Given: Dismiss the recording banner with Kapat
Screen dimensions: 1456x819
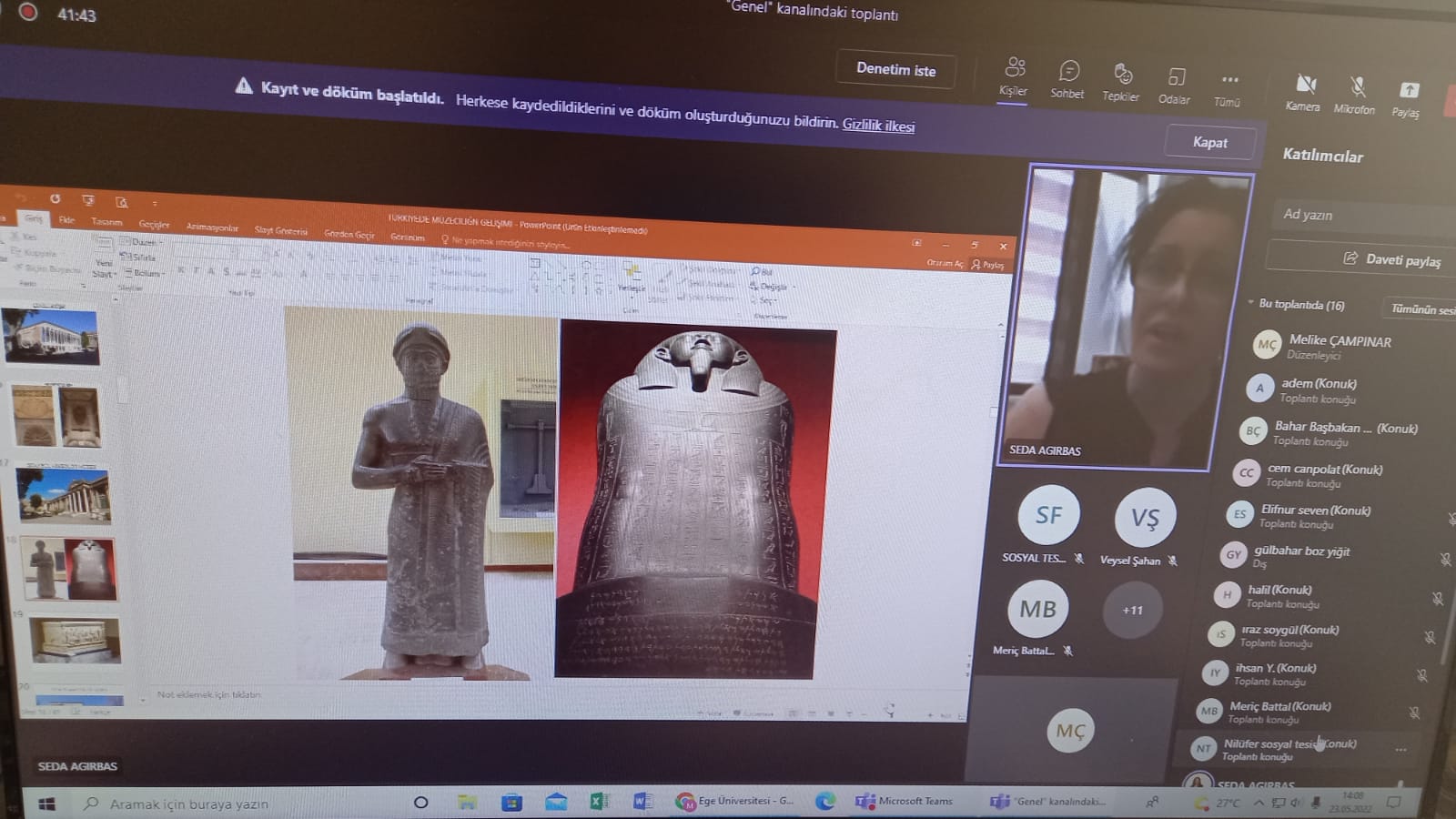Looking at the screenshot, I should click(1210, 142).
